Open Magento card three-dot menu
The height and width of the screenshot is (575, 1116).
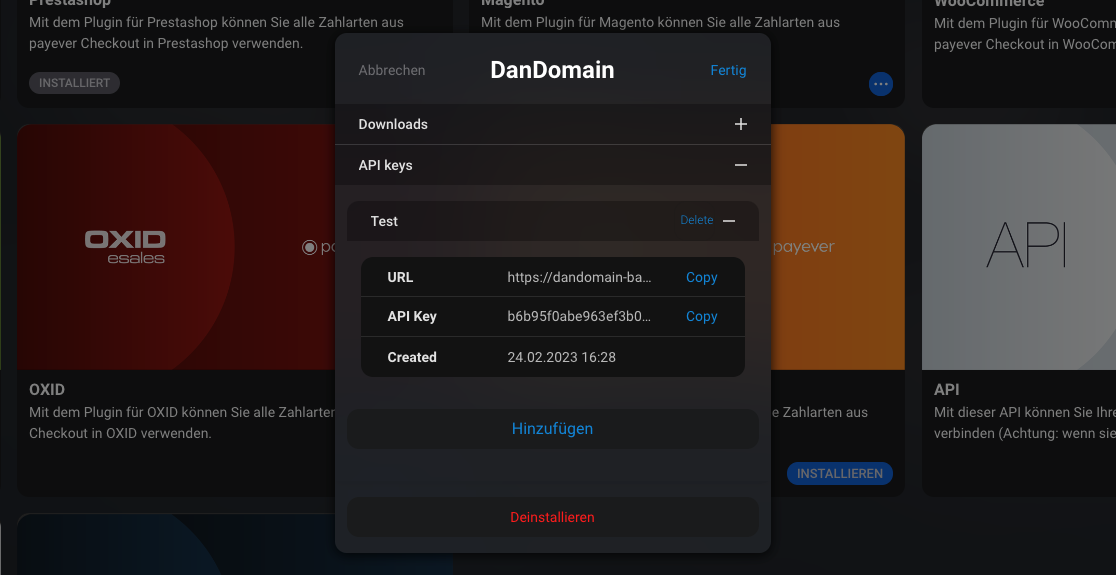[880, 84]
